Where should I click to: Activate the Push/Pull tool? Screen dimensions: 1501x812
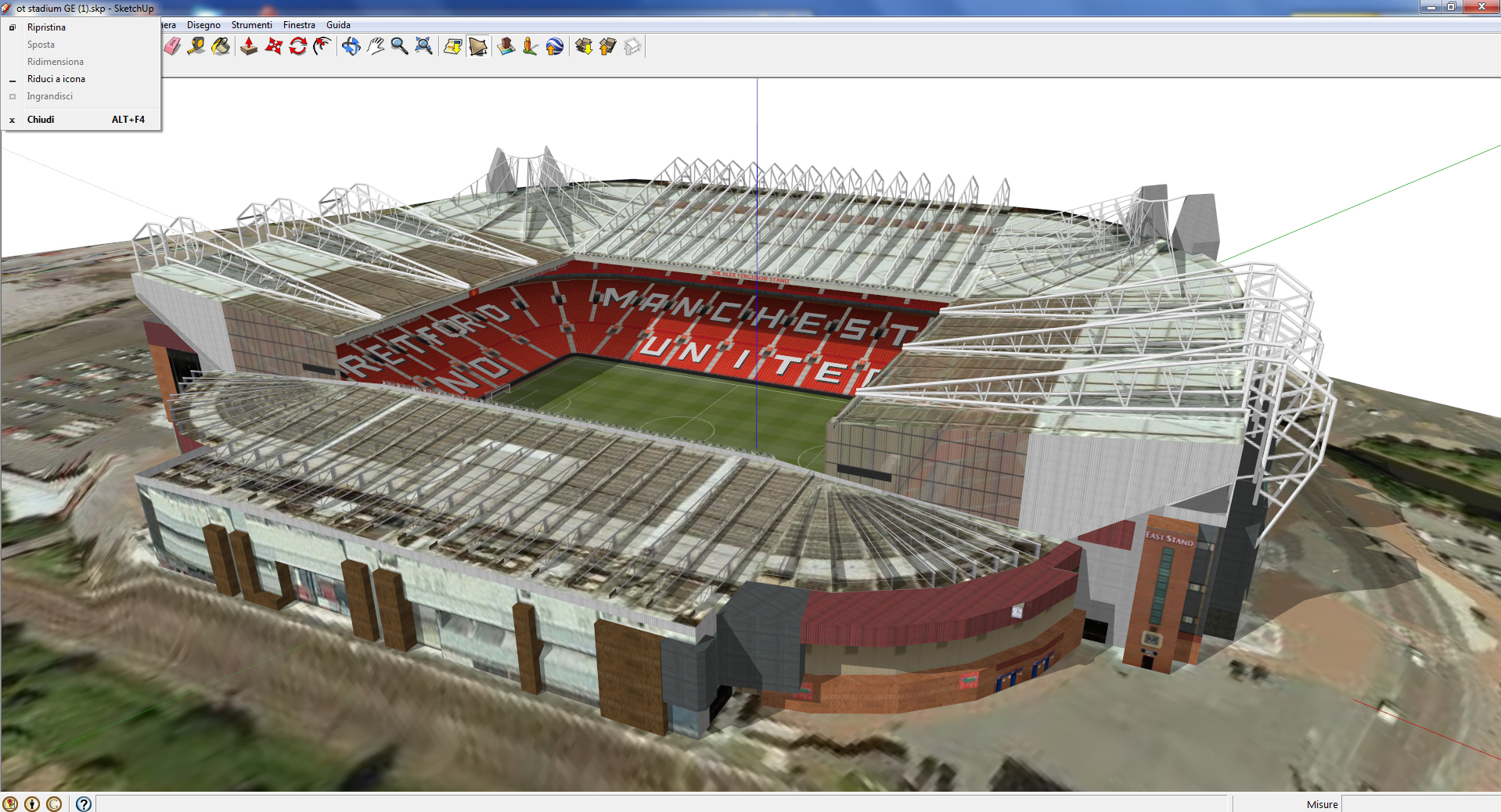click(x=249, y=47)
